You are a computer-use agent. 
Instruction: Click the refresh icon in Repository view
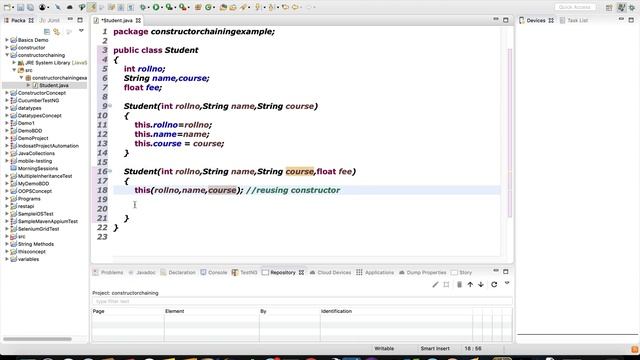tap(494, 284)
